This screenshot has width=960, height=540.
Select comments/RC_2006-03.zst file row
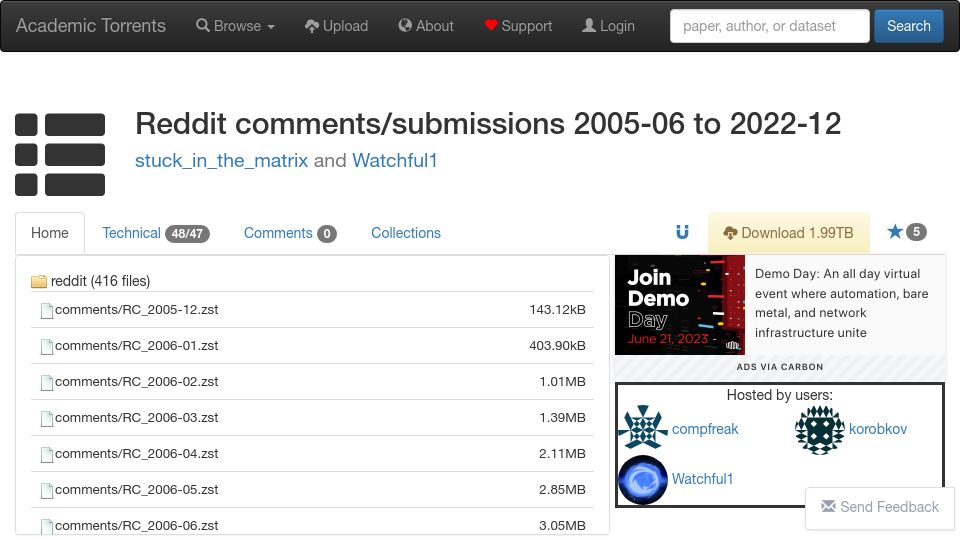point(312,418)
